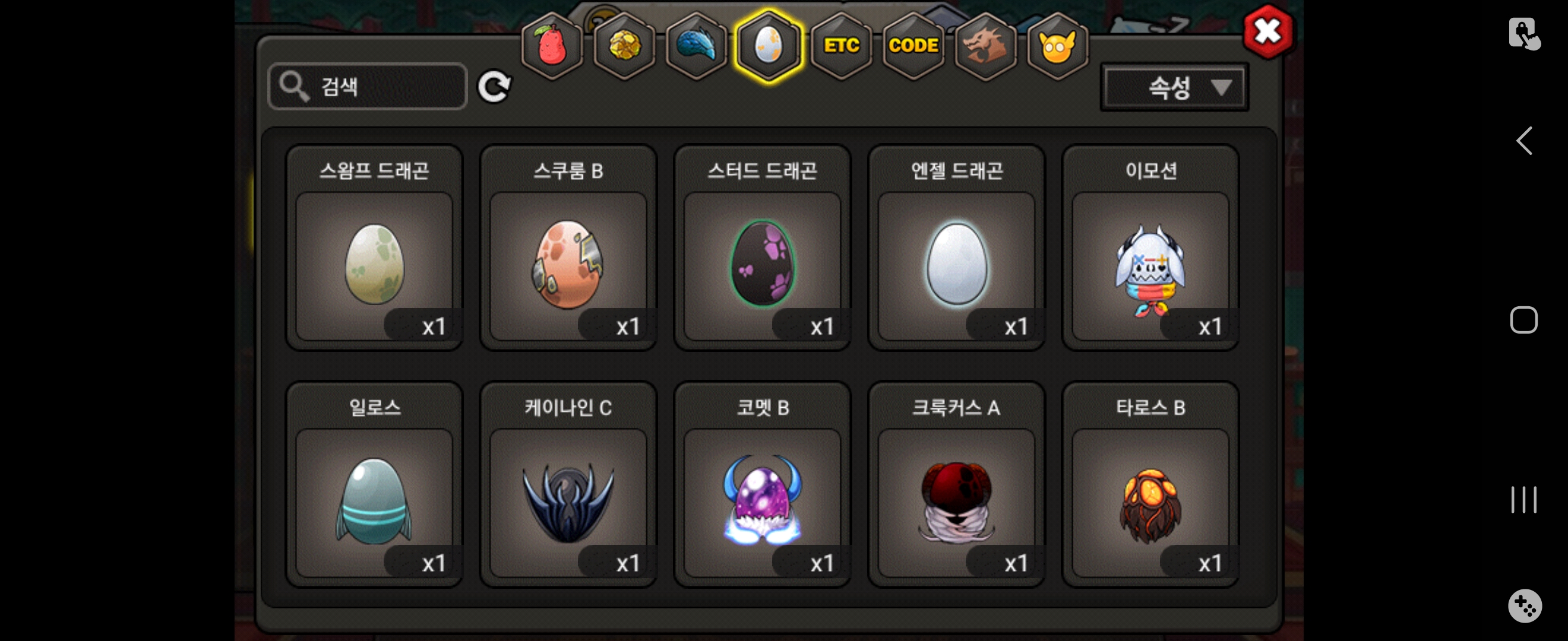Click the 검색 search field
This screenshot has width=1568, height=641.
click(x=368, y=87)
